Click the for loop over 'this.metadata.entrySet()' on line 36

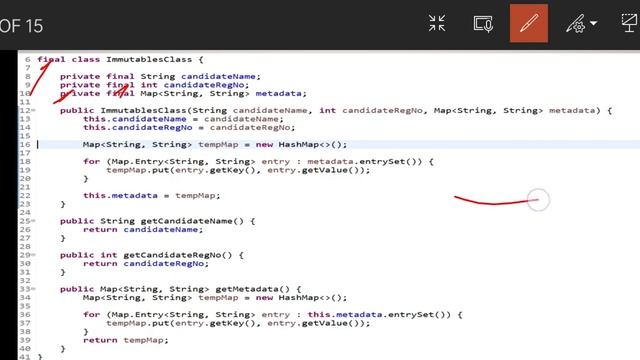(273, 314)
